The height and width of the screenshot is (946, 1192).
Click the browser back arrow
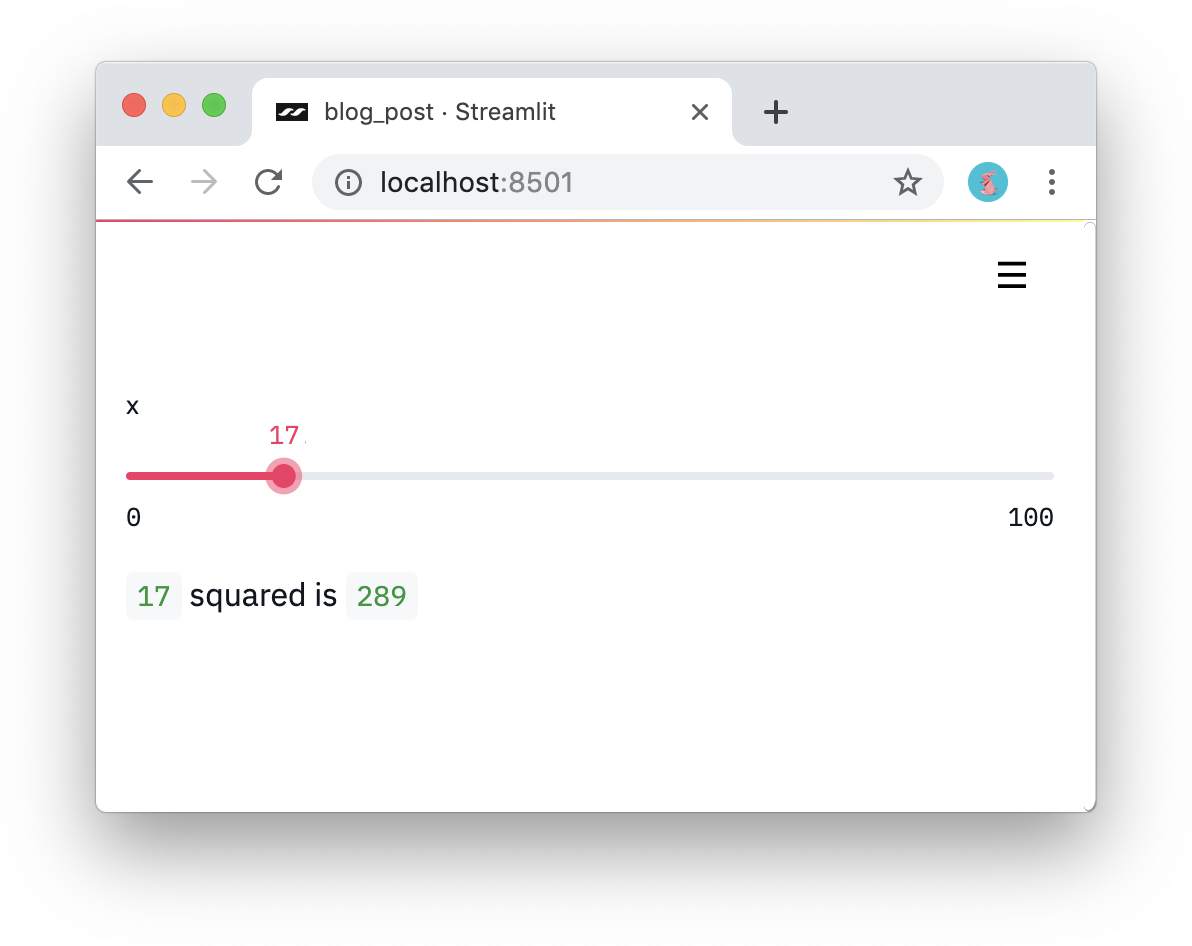(x=140, y=182)
